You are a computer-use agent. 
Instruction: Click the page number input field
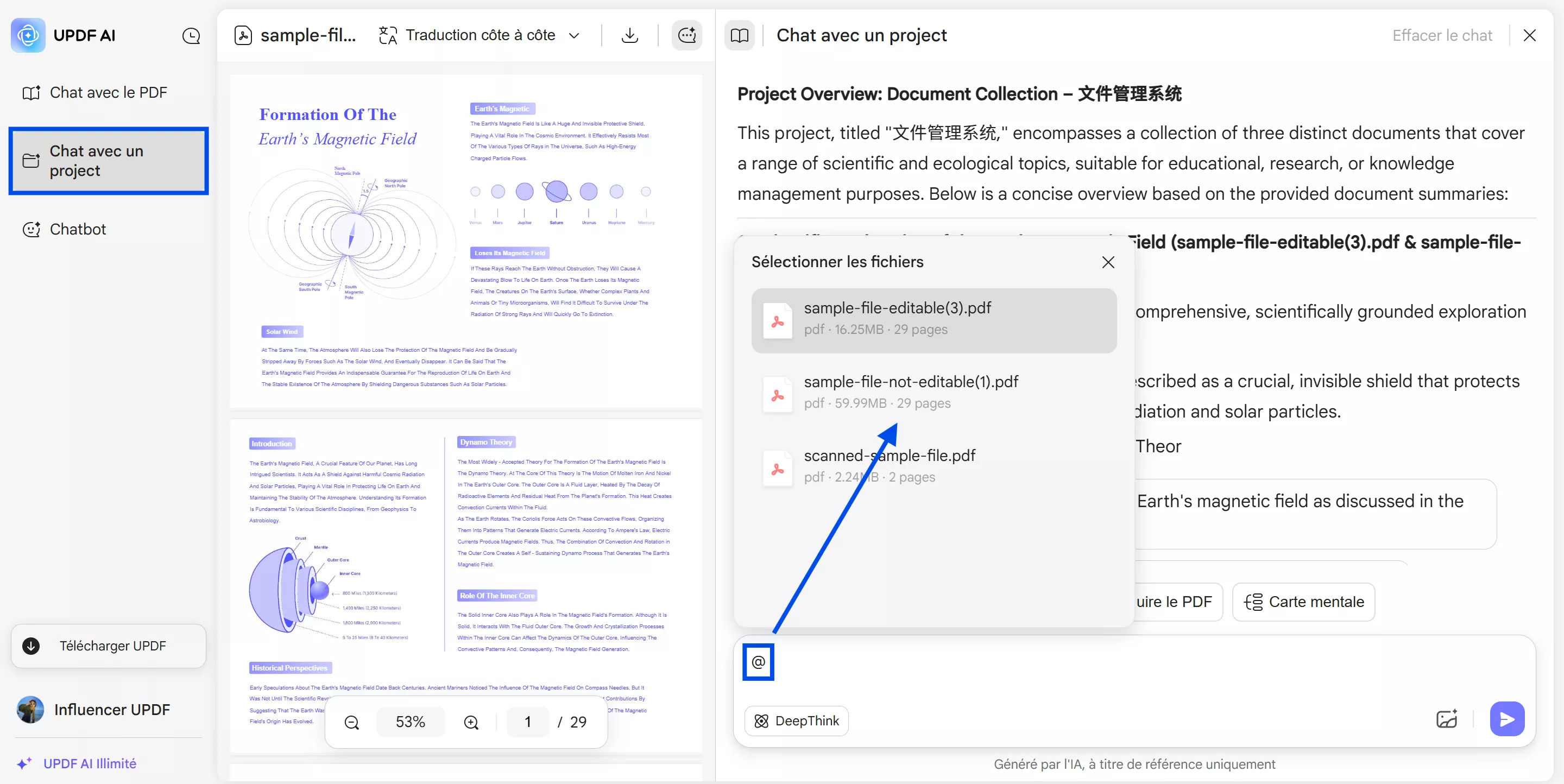(x=528, y=722)
